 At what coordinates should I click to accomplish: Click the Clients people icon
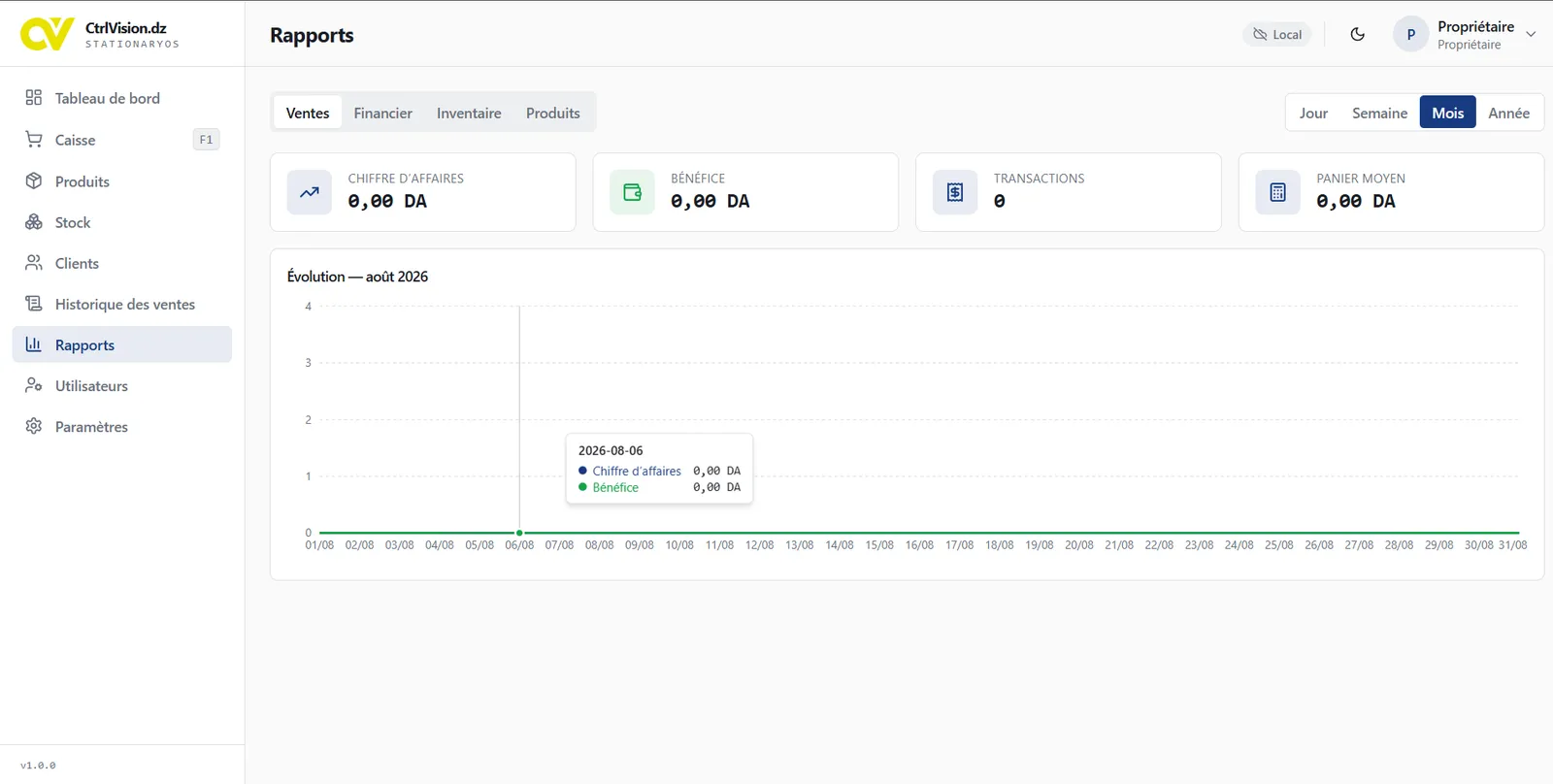pyautogui.click(x=34, y=262)
